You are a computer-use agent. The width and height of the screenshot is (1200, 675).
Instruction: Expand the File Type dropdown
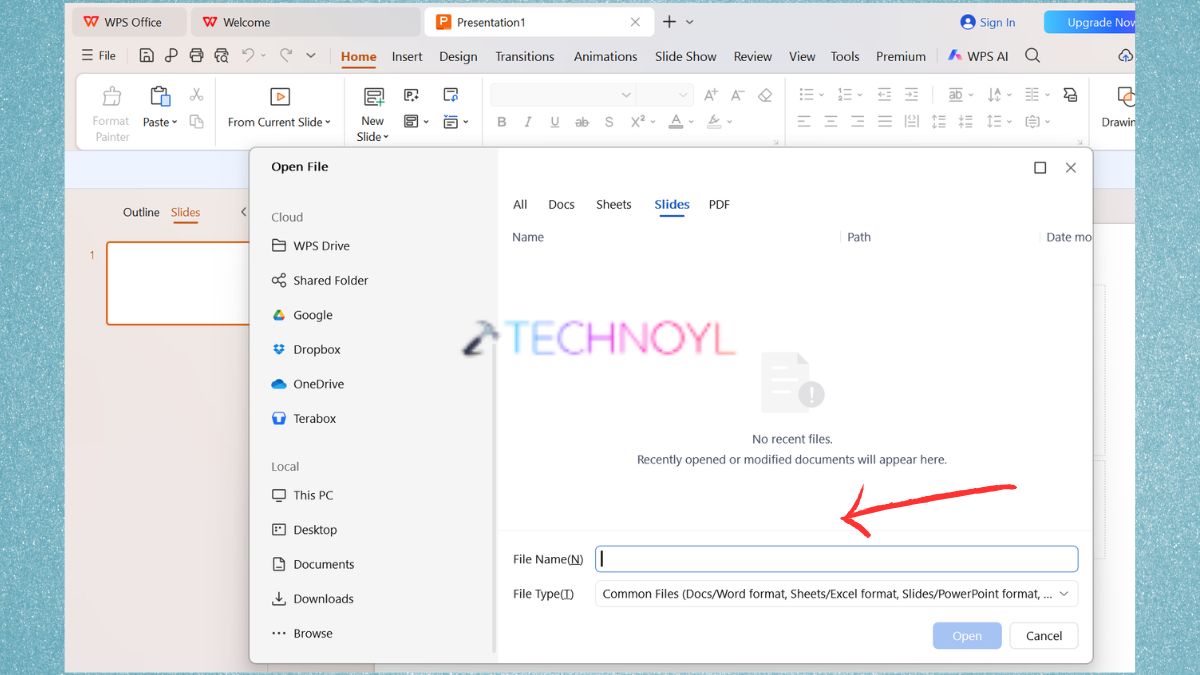tap(1064, 593)
